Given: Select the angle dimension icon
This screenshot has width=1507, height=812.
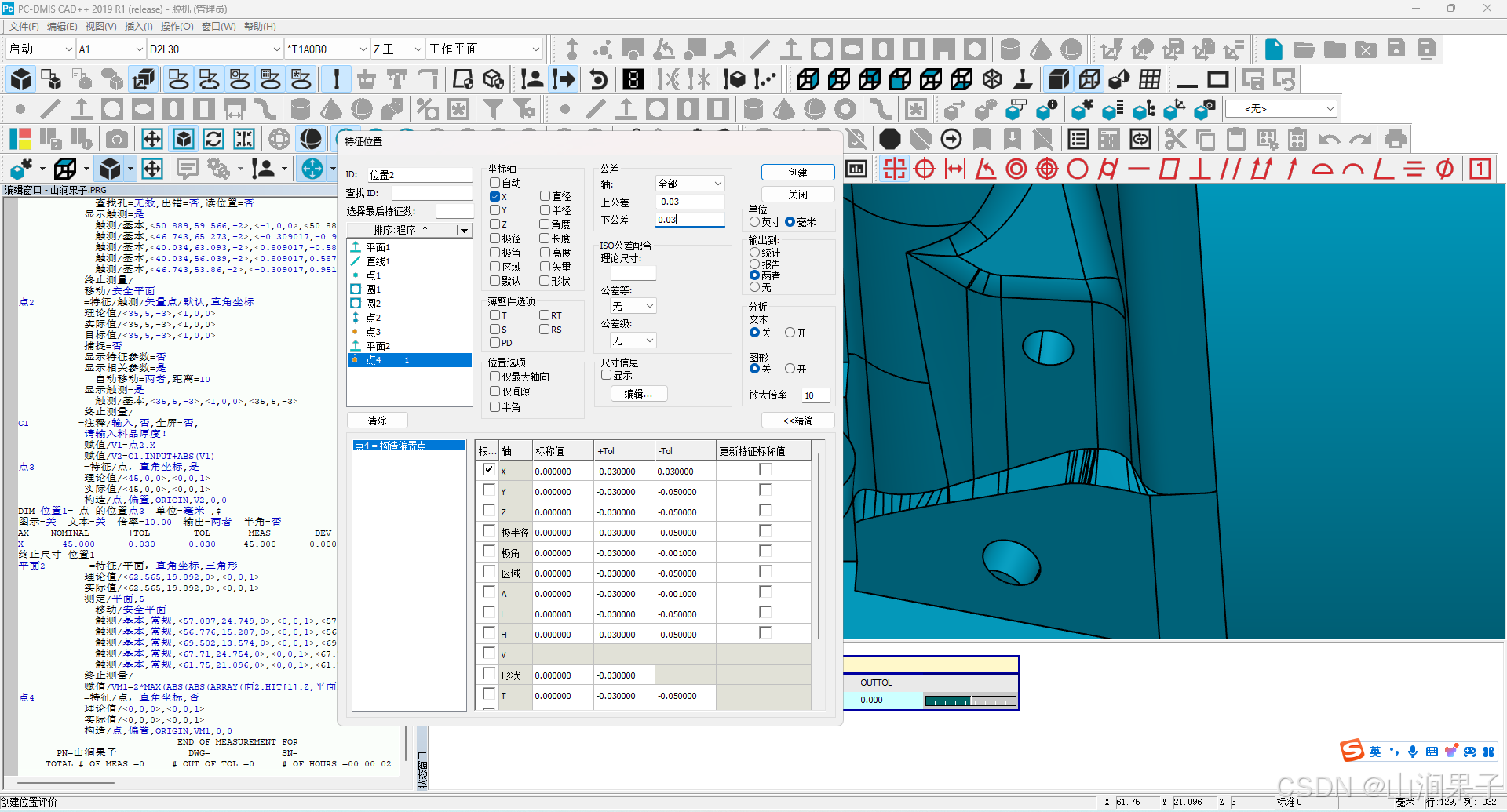Looking at the screenshot, I should pos(986,169).
